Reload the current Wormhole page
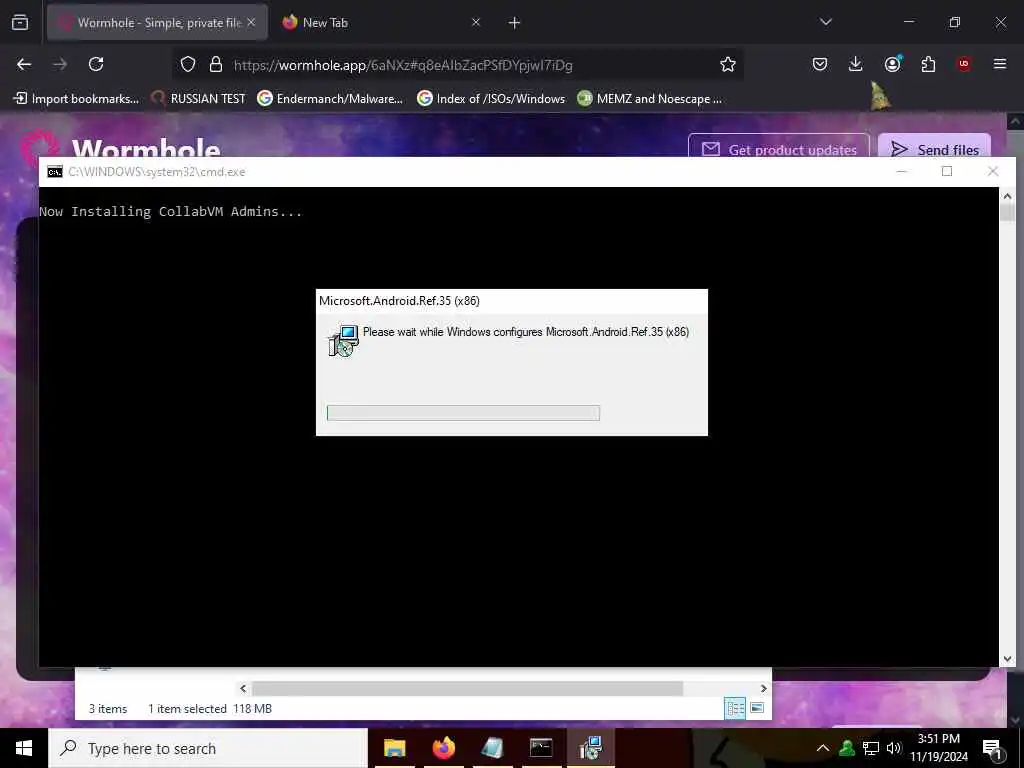The width and height of the screenshot is (1024, 768). pos(96,64)
